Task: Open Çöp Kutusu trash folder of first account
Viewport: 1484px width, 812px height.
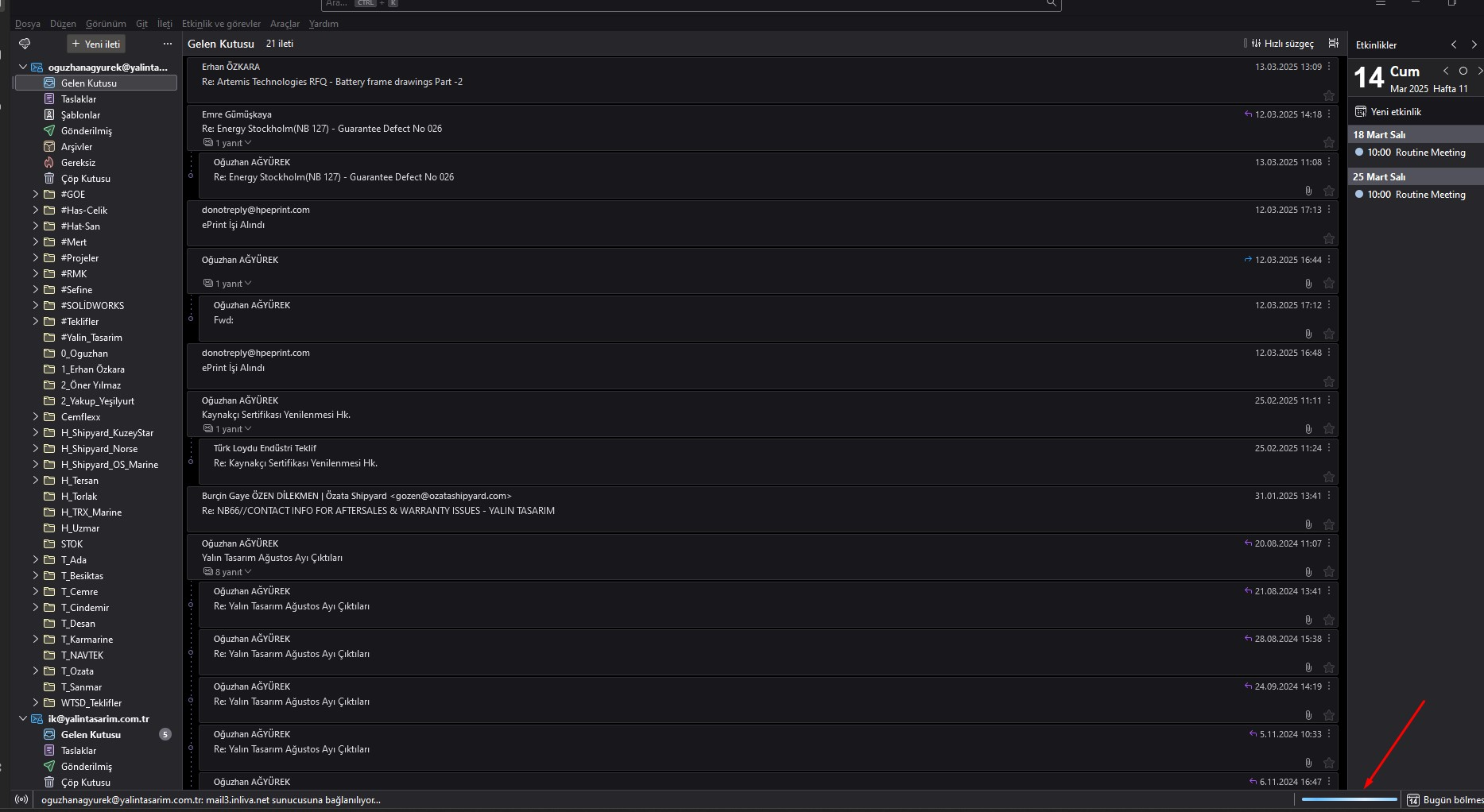Action: (85, 179)
